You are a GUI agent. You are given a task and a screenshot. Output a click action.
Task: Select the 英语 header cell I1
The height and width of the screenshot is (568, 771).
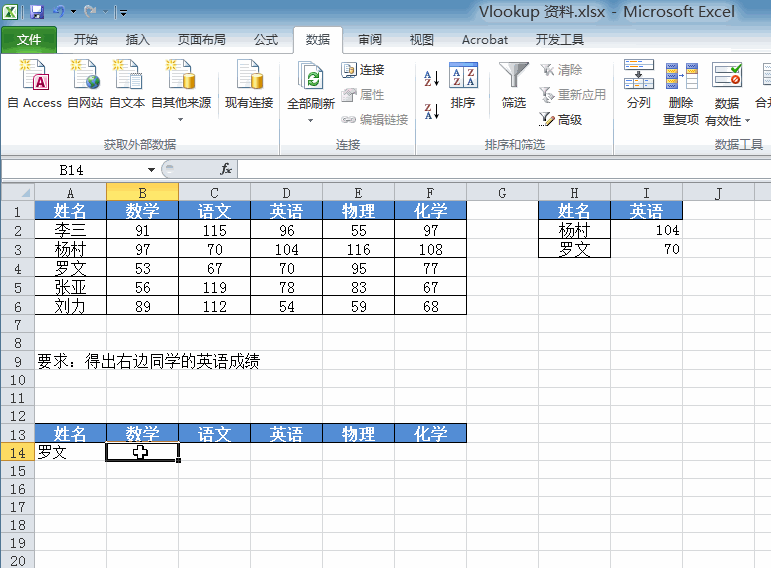[x=646, y=210]
